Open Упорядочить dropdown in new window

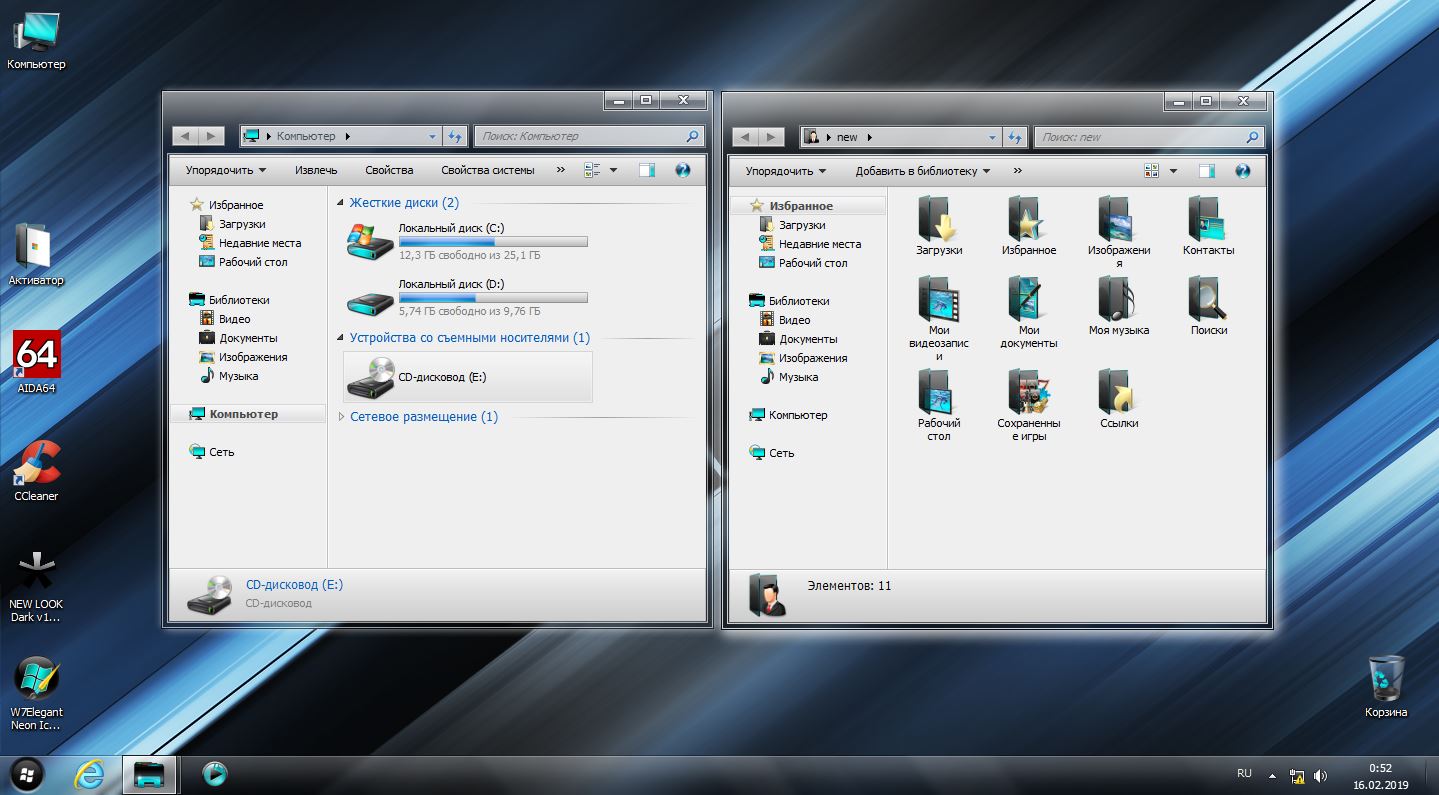[x=786, y=171]
